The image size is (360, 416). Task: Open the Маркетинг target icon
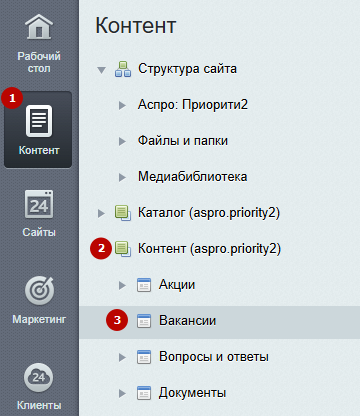click(x=39, y=290)
